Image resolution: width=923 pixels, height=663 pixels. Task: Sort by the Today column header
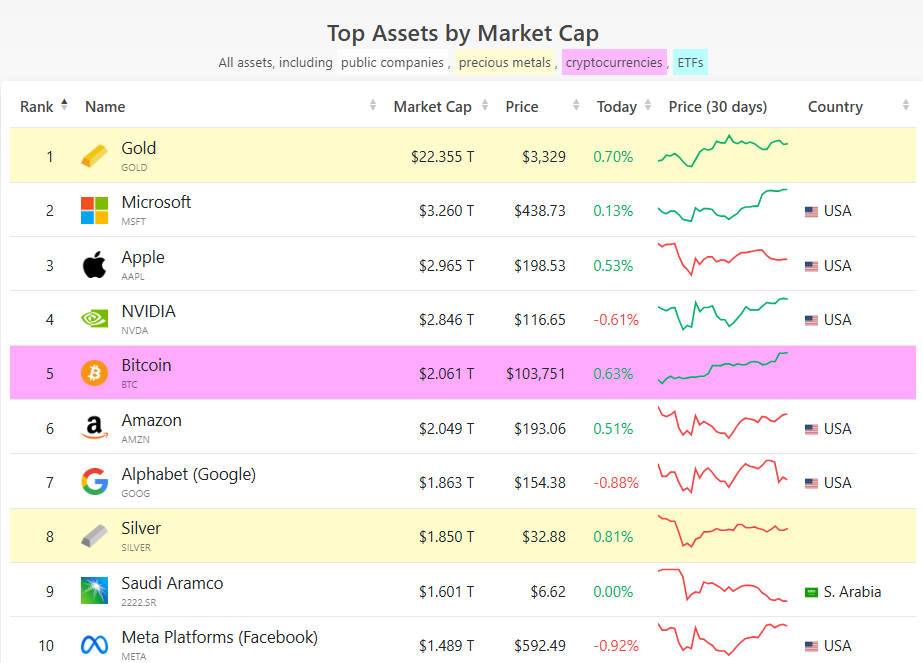tap(616, 107)
